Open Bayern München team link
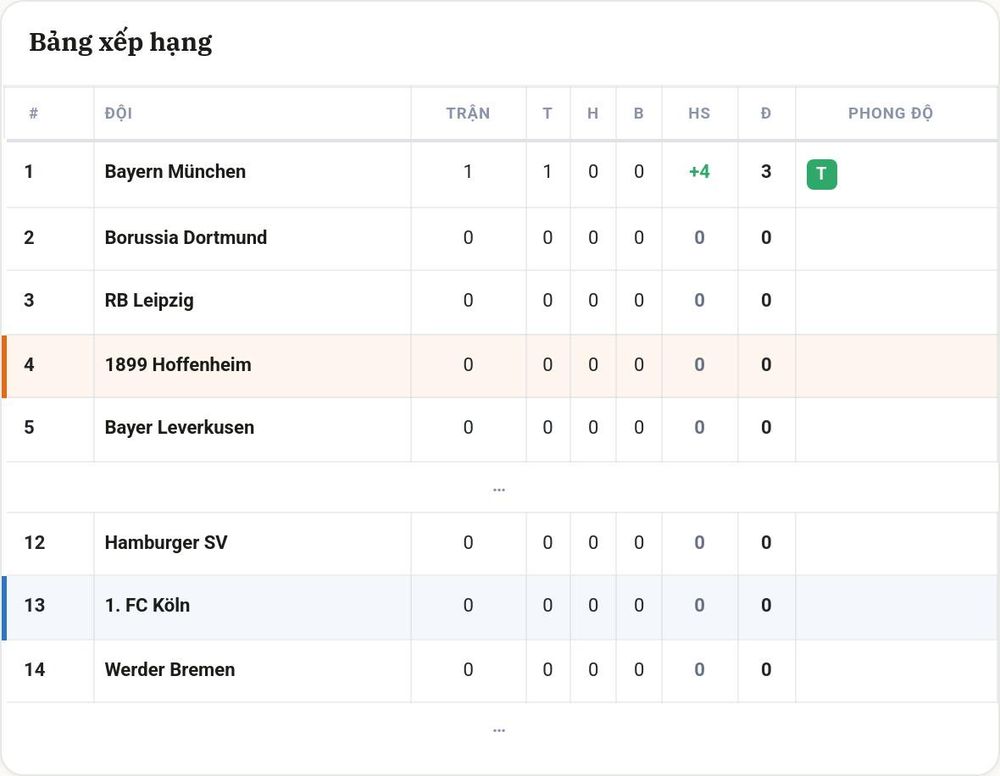 click(175, 172)
